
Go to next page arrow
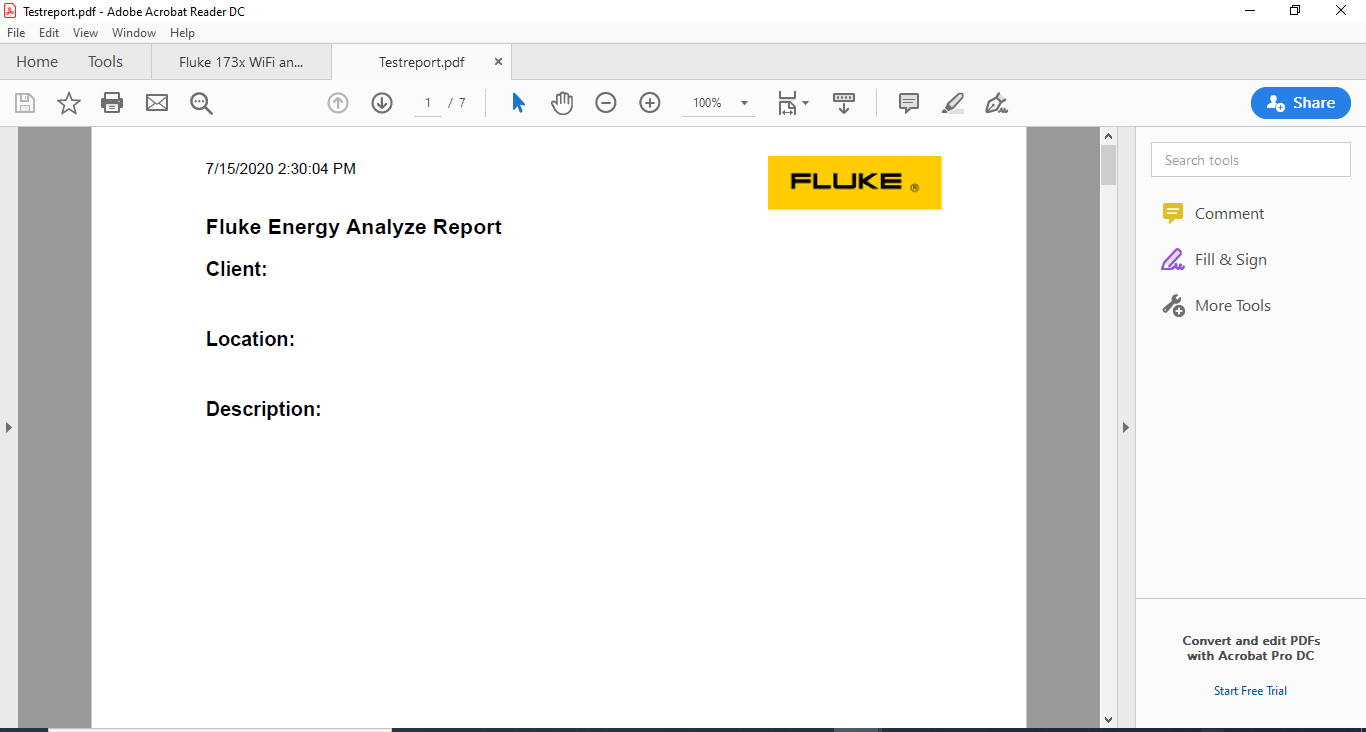382,103
